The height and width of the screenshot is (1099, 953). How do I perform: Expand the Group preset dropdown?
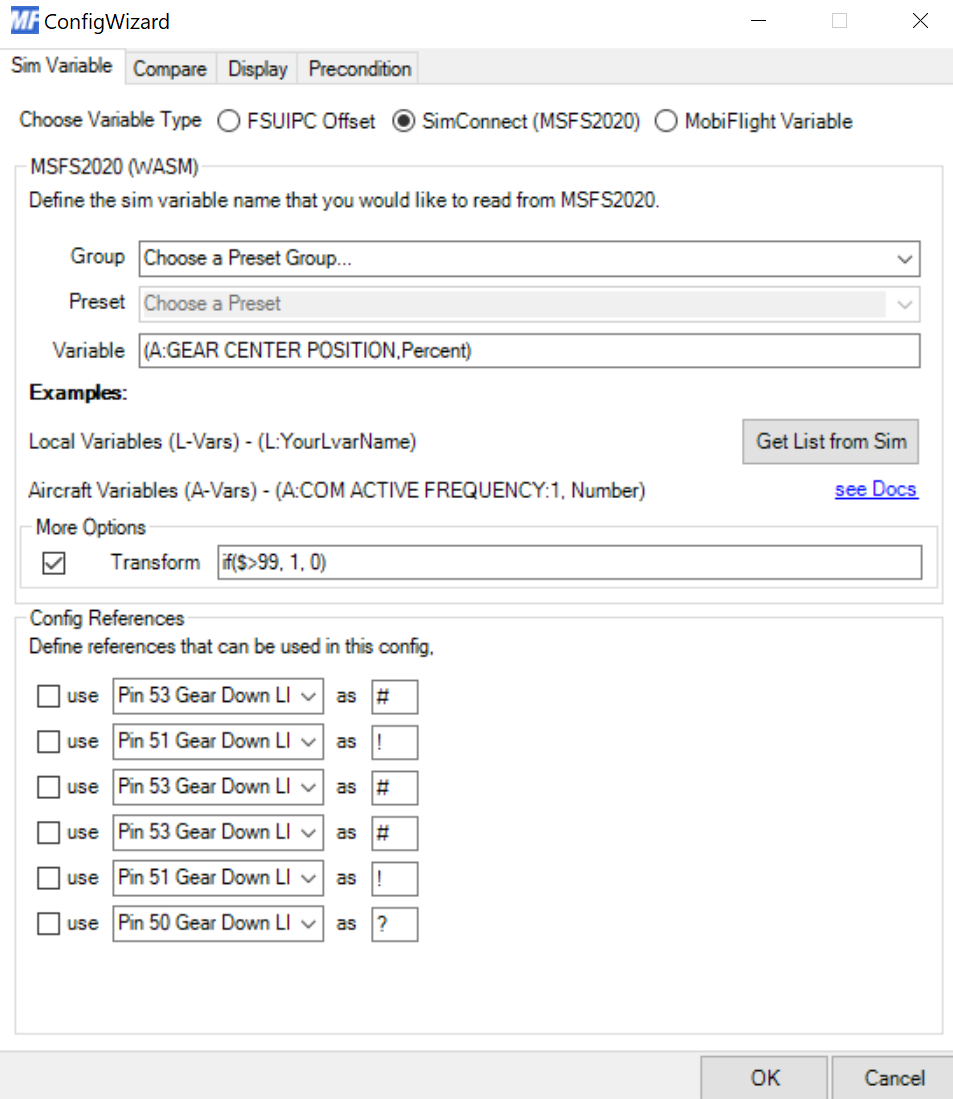529,259
